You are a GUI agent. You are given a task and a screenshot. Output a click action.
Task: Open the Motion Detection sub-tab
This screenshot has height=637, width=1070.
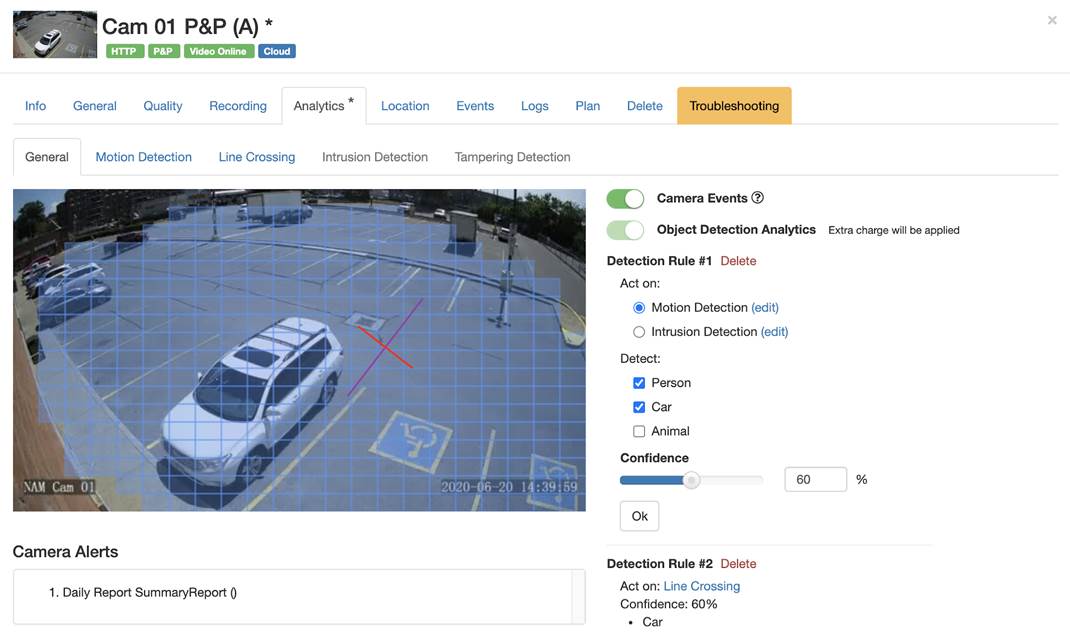(143, 156)
